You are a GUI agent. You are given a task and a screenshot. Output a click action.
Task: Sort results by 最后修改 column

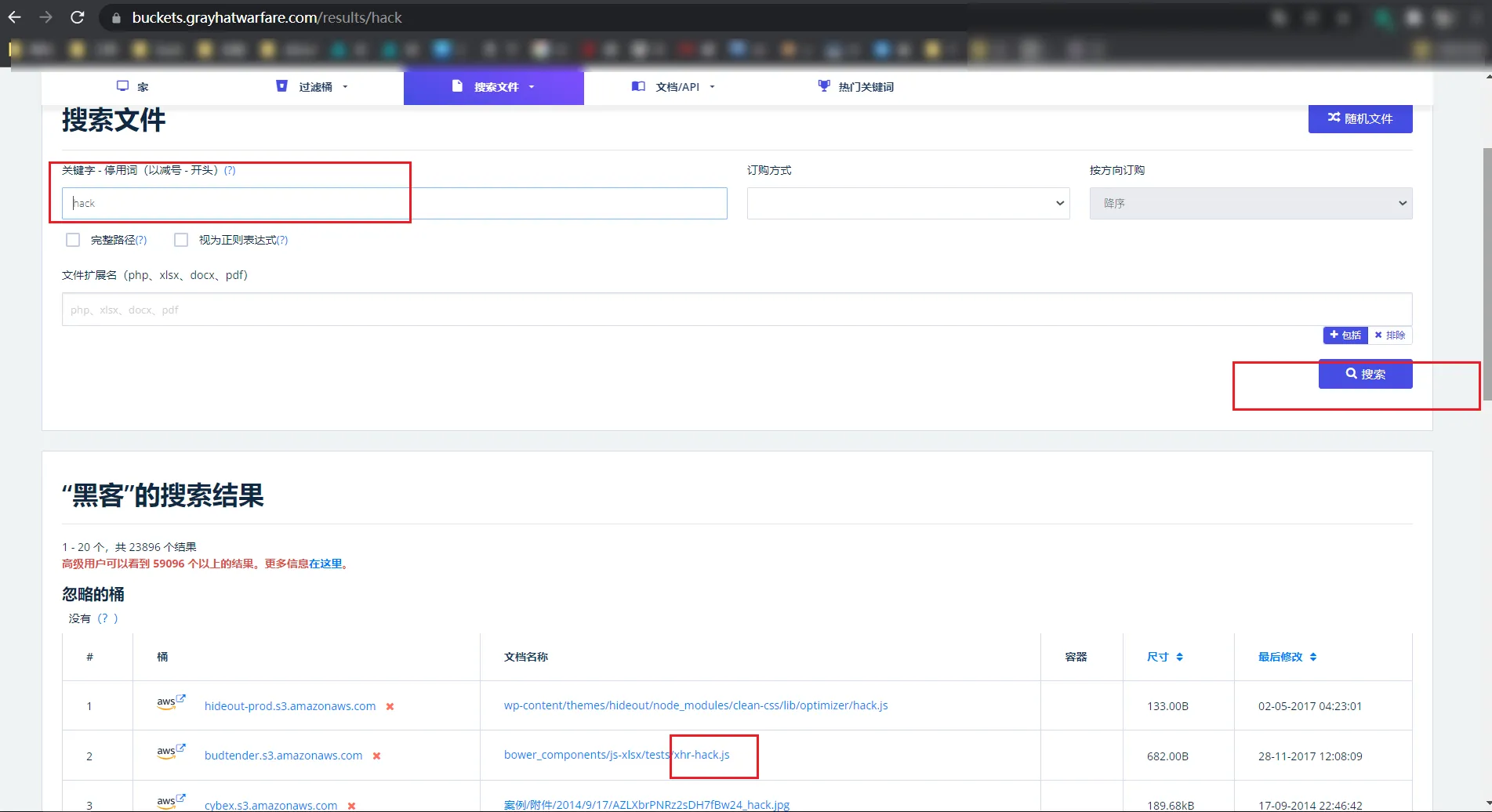pyautogui.click(x=1287, y=657)
